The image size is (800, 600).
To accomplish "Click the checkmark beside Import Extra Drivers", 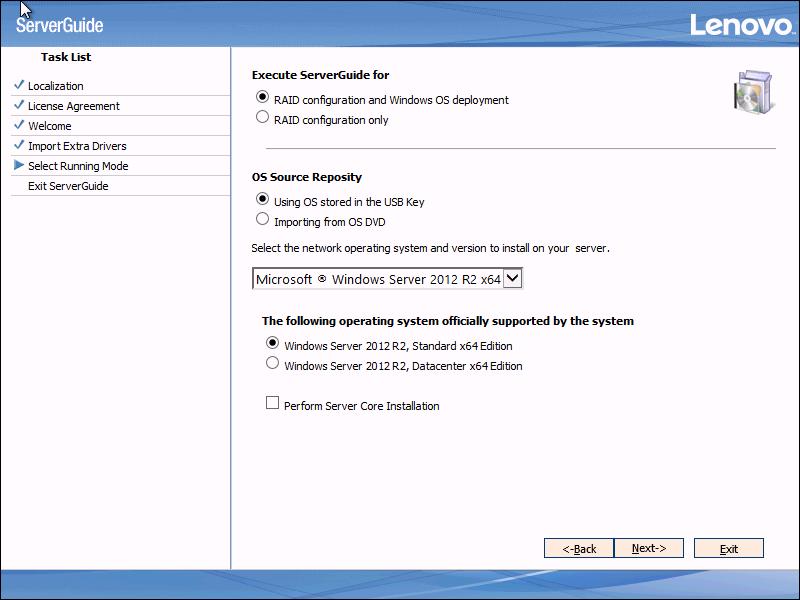I will 16,146.
